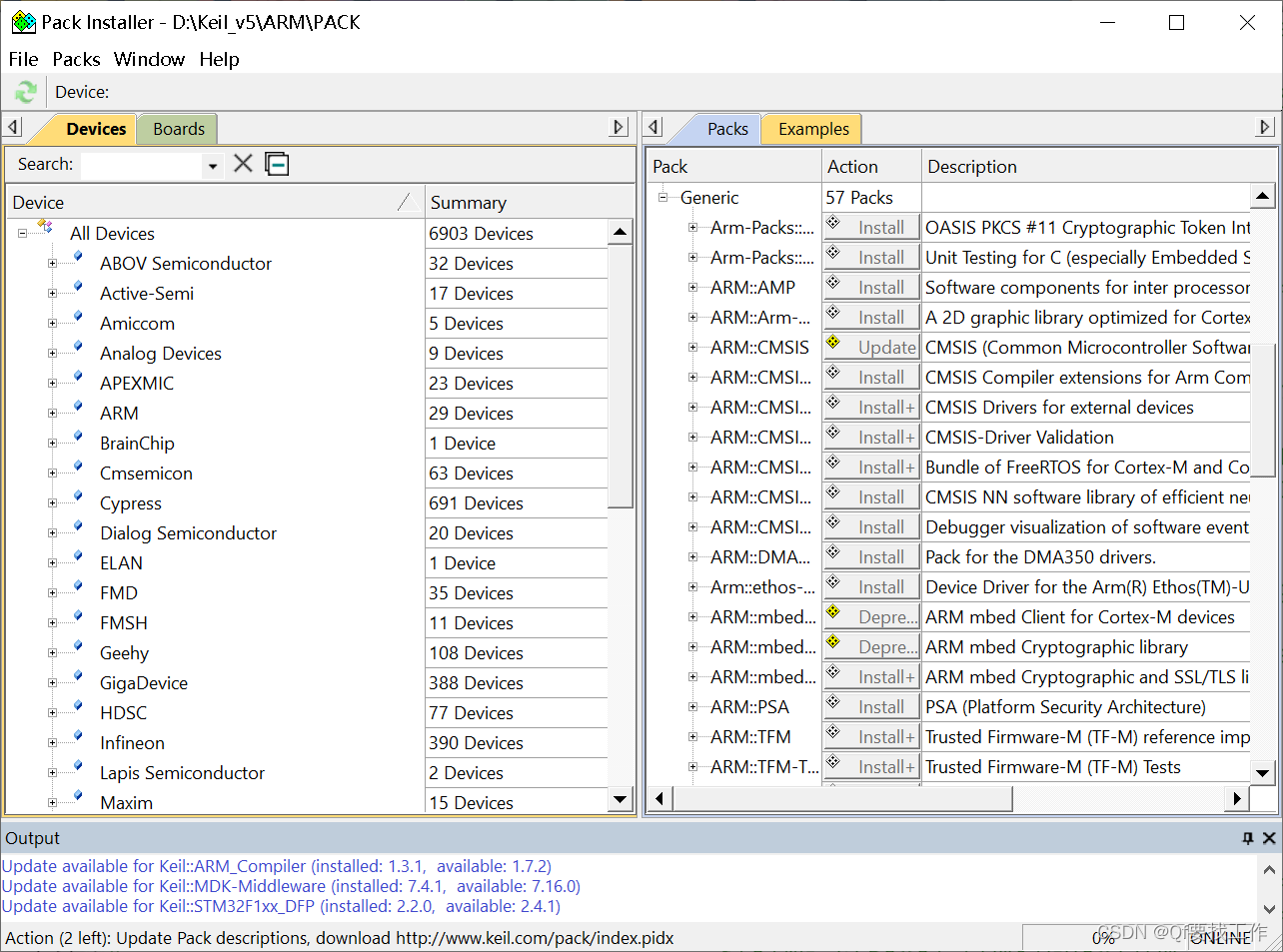Click the diamond icon beside ABOV Semiconductor
The image size is (1283, 952).
(x=78, y=259)
